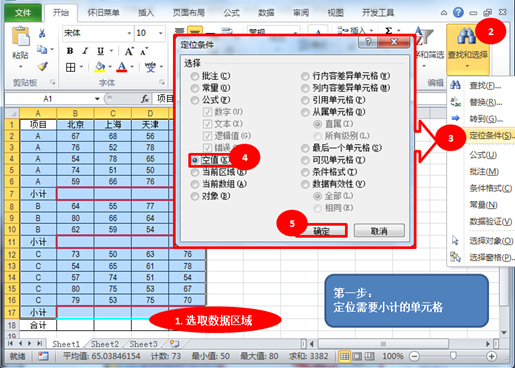Choose 定位条件(S) from the menu
The height and width of the screenshot is (368, 515).
481,135
